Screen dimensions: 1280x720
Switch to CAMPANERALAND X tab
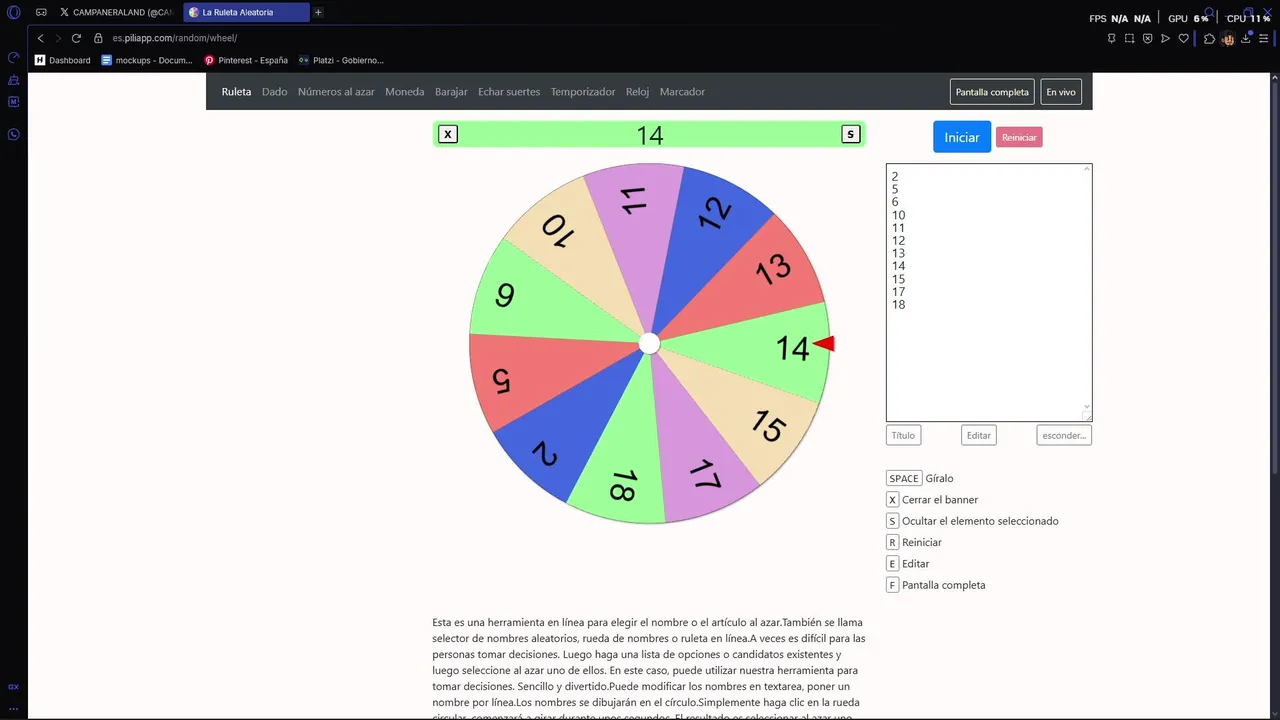click(117, 13)
